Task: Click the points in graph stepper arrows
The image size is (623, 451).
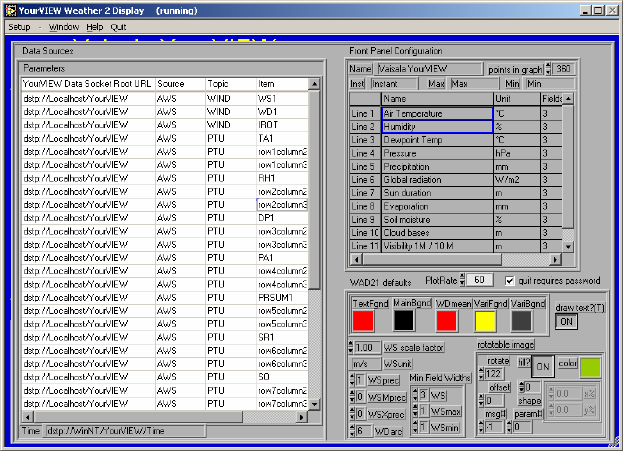Action: [548, 69]
